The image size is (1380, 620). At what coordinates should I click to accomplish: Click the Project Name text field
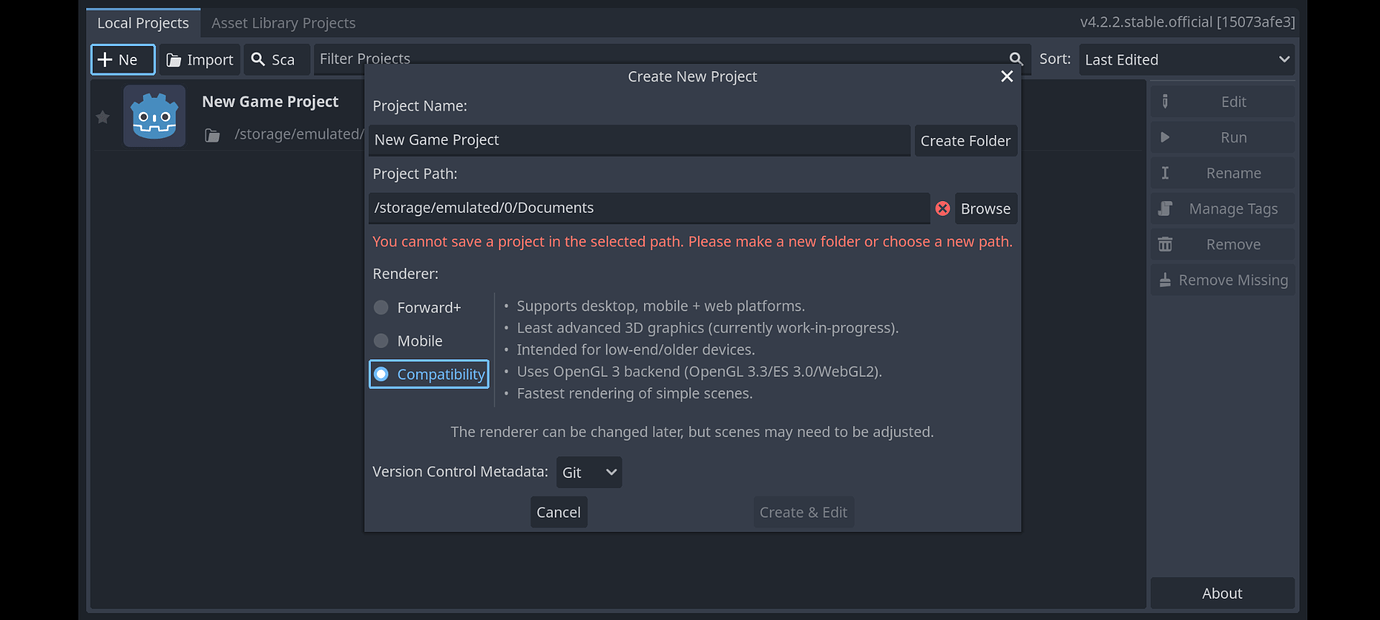pos(639,140)
